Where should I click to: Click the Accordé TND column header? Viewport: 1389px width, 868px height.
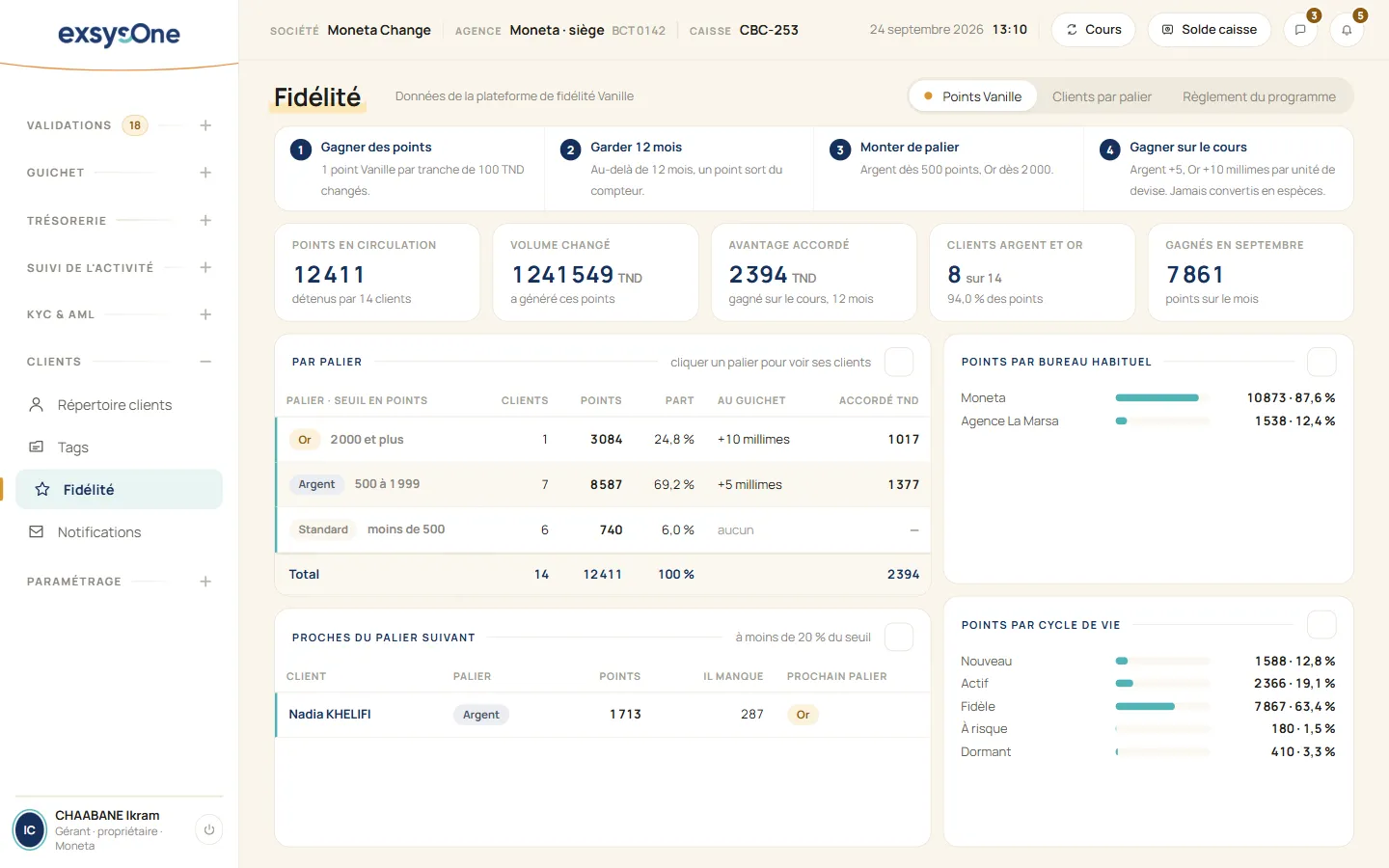[x=879, y=400]
